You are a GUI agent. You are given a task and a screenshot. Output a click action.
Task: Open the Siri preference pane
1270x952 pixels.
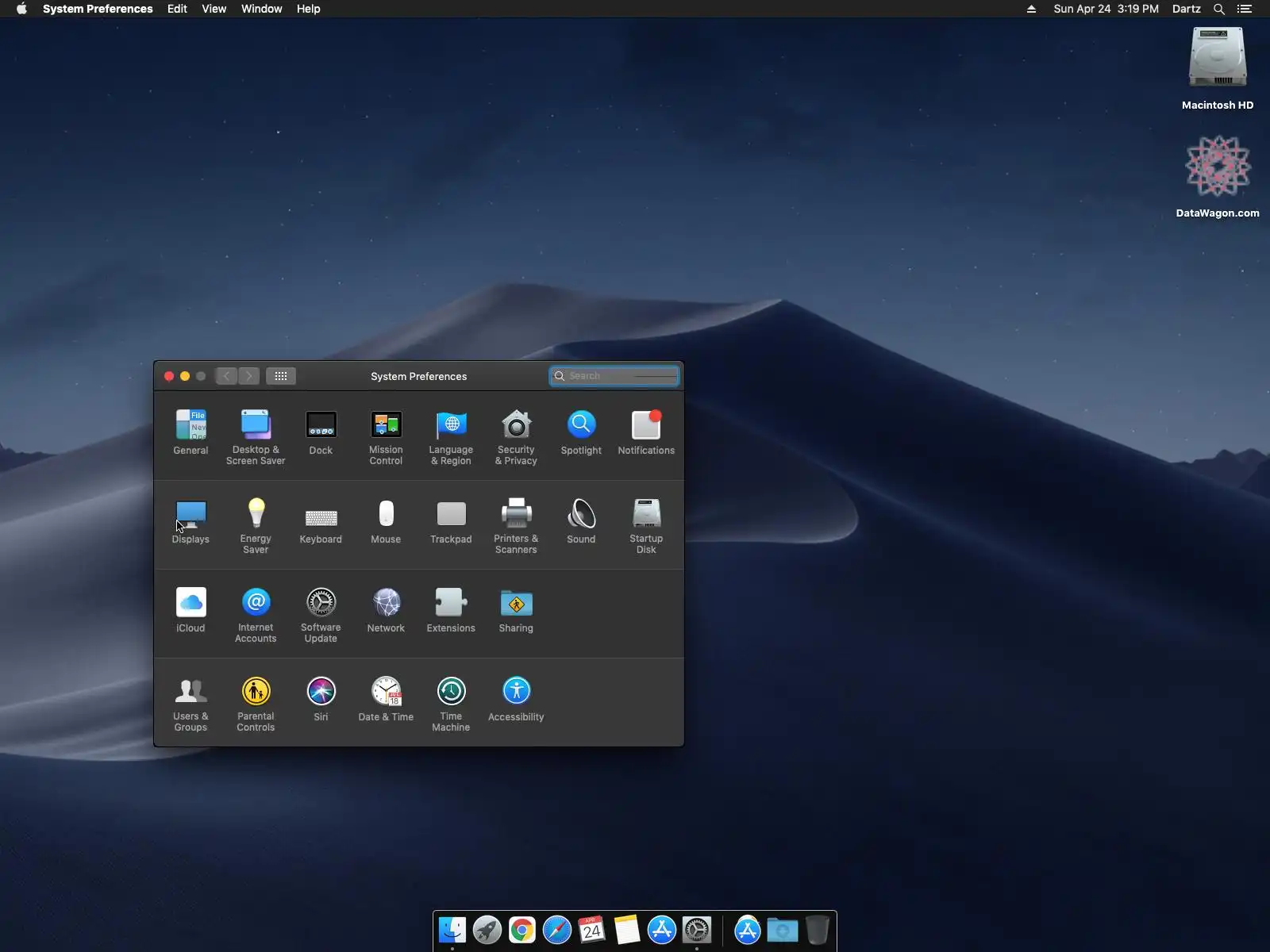click(321, 699)
